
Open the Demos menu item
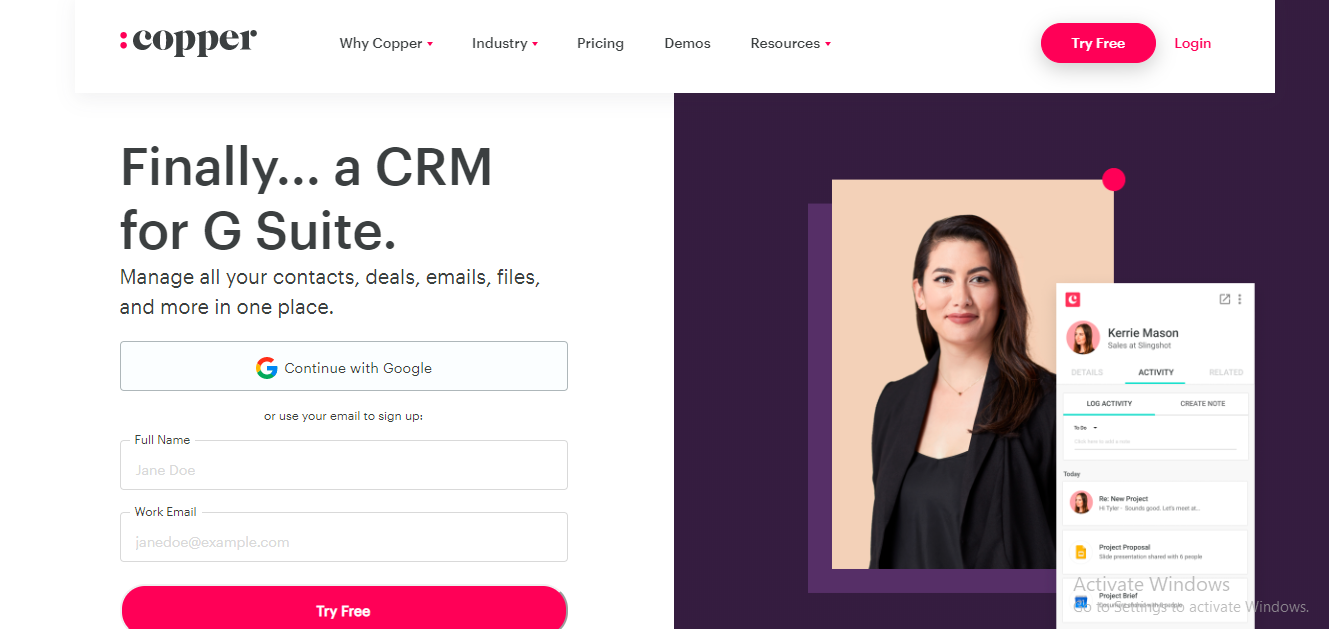pyautogui.click(x=687, y=43)
